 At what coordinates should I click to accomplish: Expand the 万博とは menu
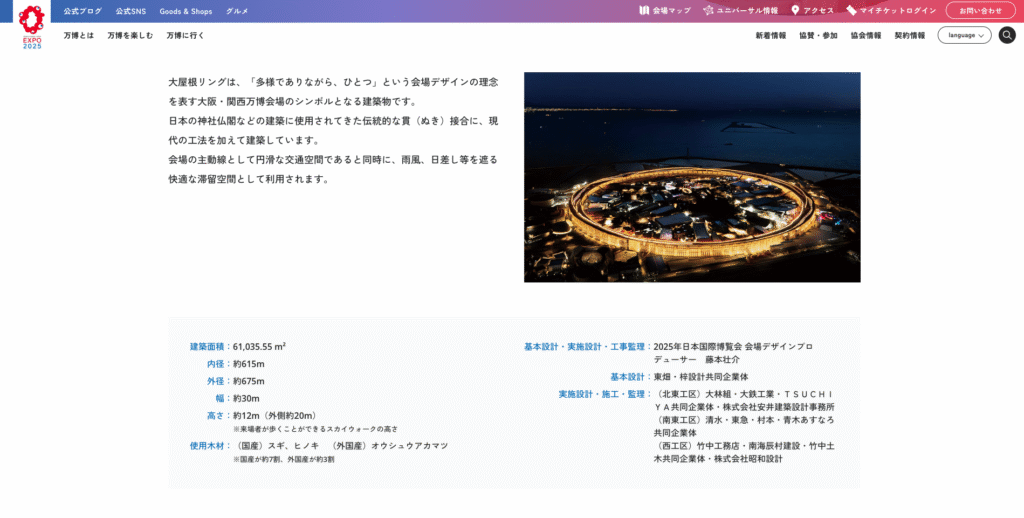[78, 35]
